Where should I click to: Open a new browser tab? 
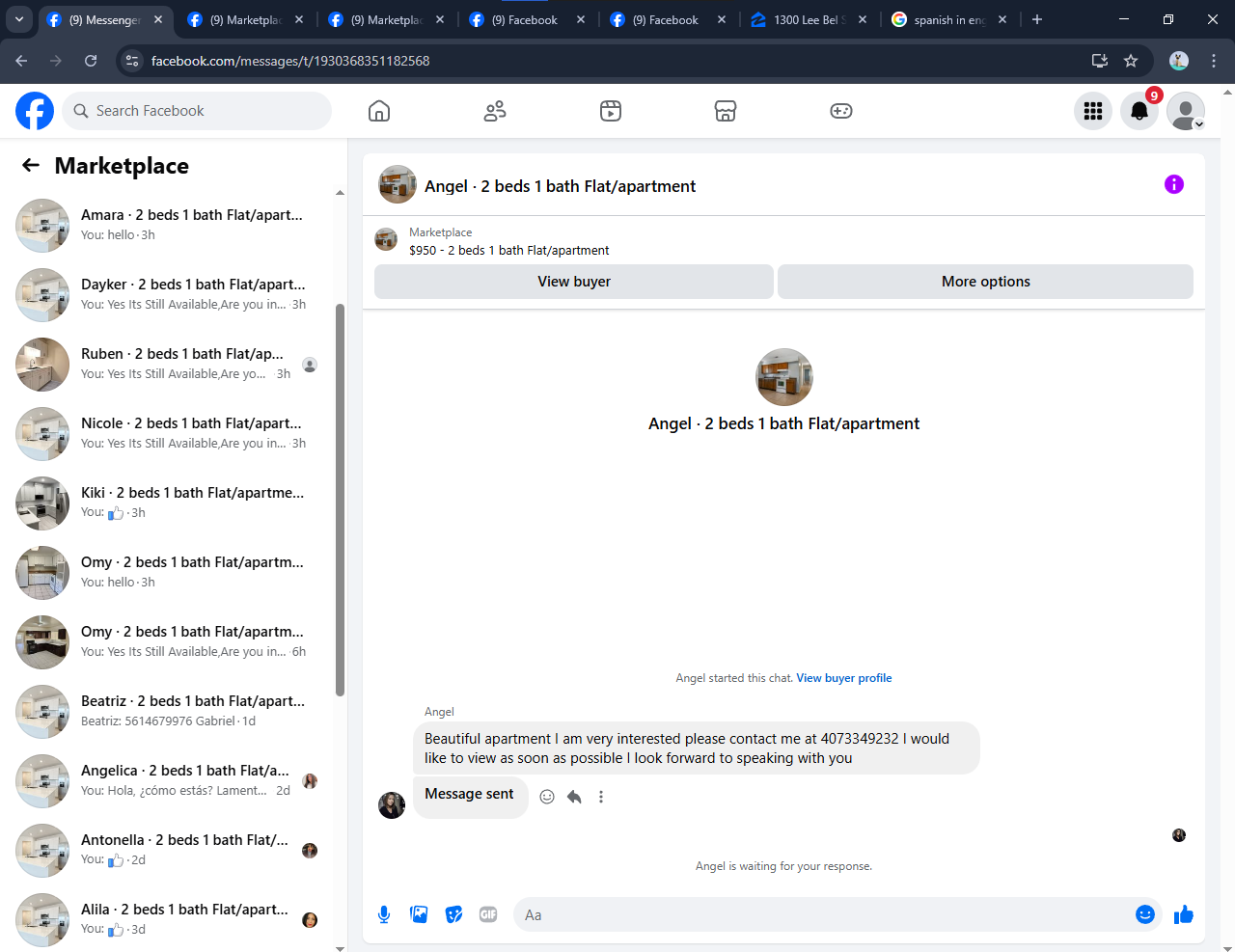(x=1037, y=19)
